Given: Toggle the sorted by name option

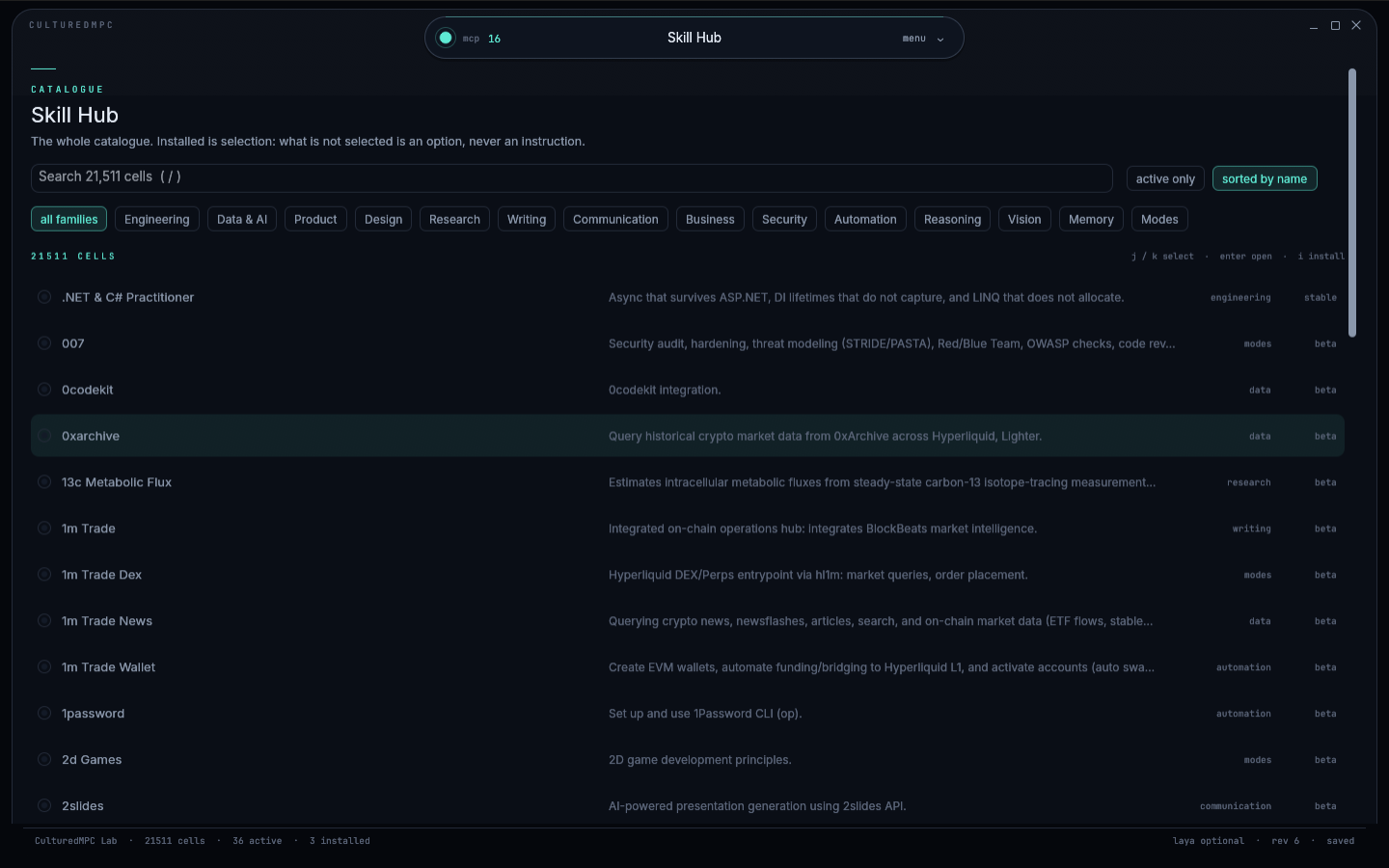Looking at the screenshot, I should click(x=1265, y=178).
